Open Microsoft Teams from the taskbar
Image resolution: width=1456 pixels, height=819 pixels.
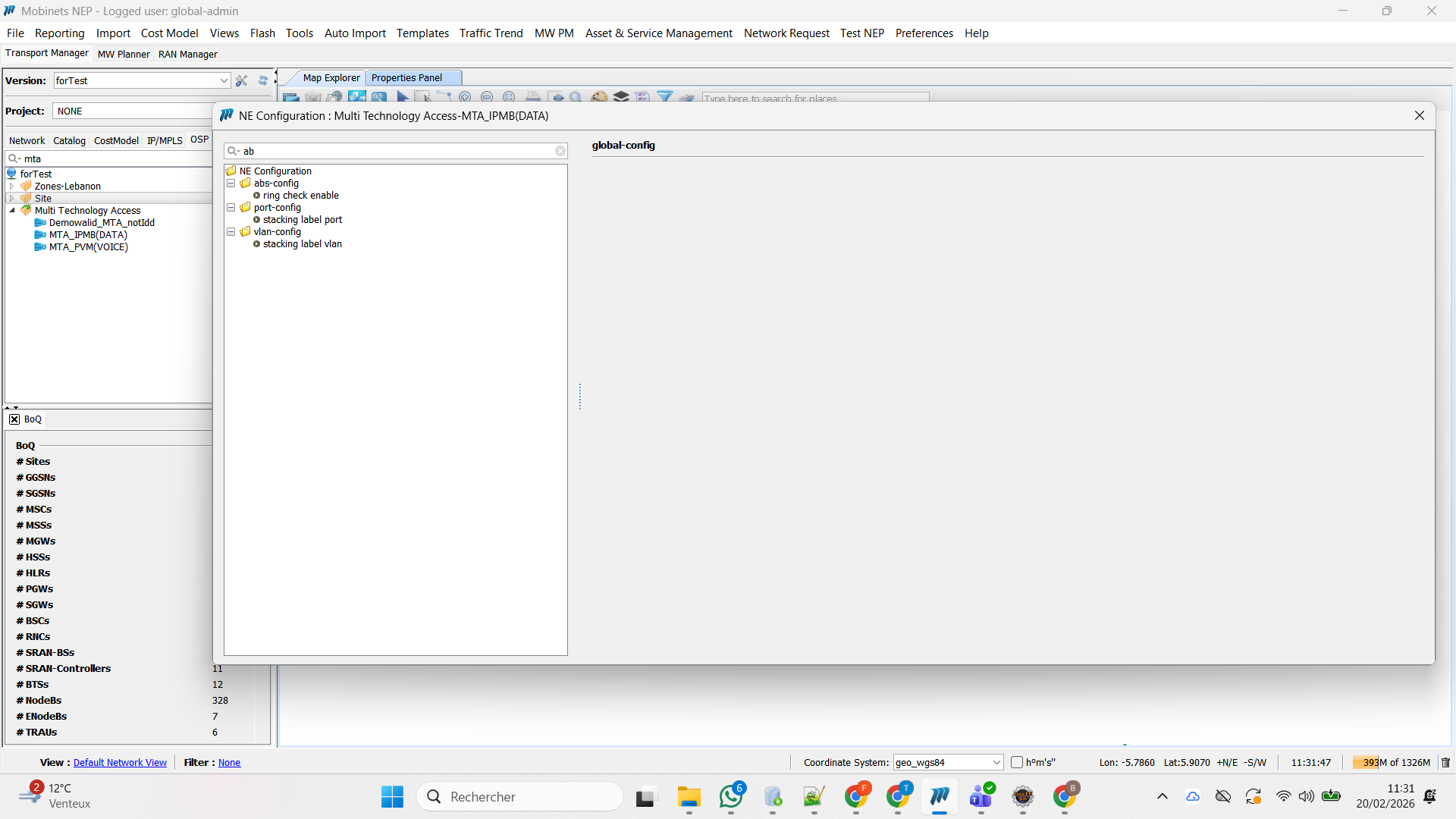coord(981,796)
